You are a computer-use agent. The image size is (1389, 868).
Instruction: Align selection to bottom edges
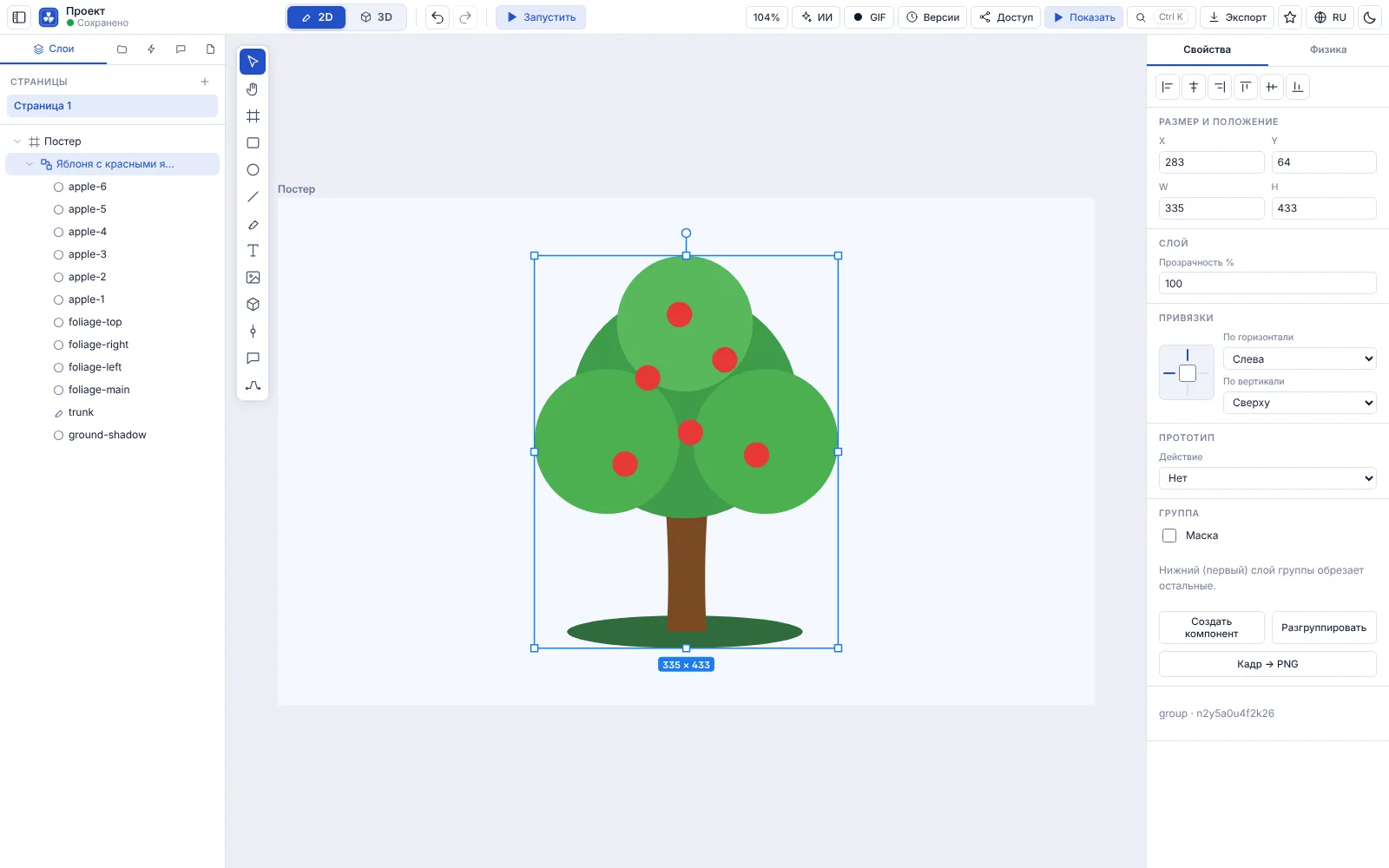1297,87
